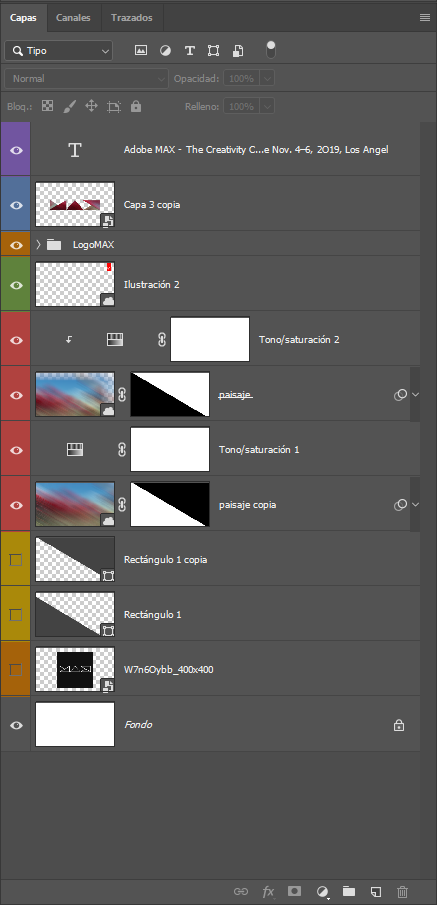Switch to the Canales tab
The width and height of the screenshot is (437, 905).
tap(73, 18)
